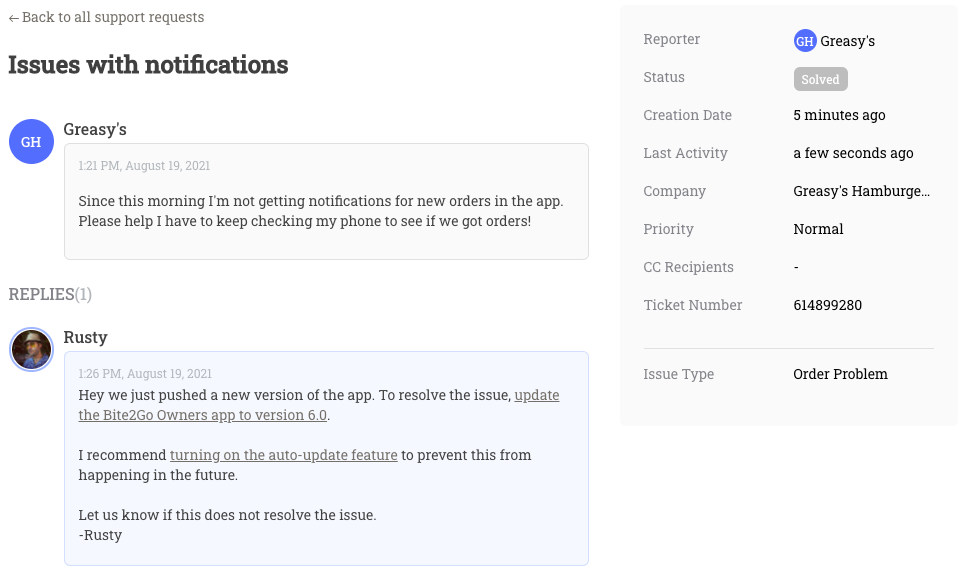
Task: Click the Solved status badge
Action: [x=821, y=79]
